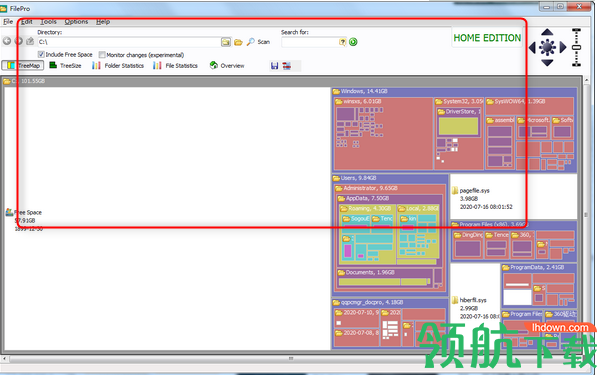Go back with the left arrow button
This screenshot has height=375, width=597.
7,41
